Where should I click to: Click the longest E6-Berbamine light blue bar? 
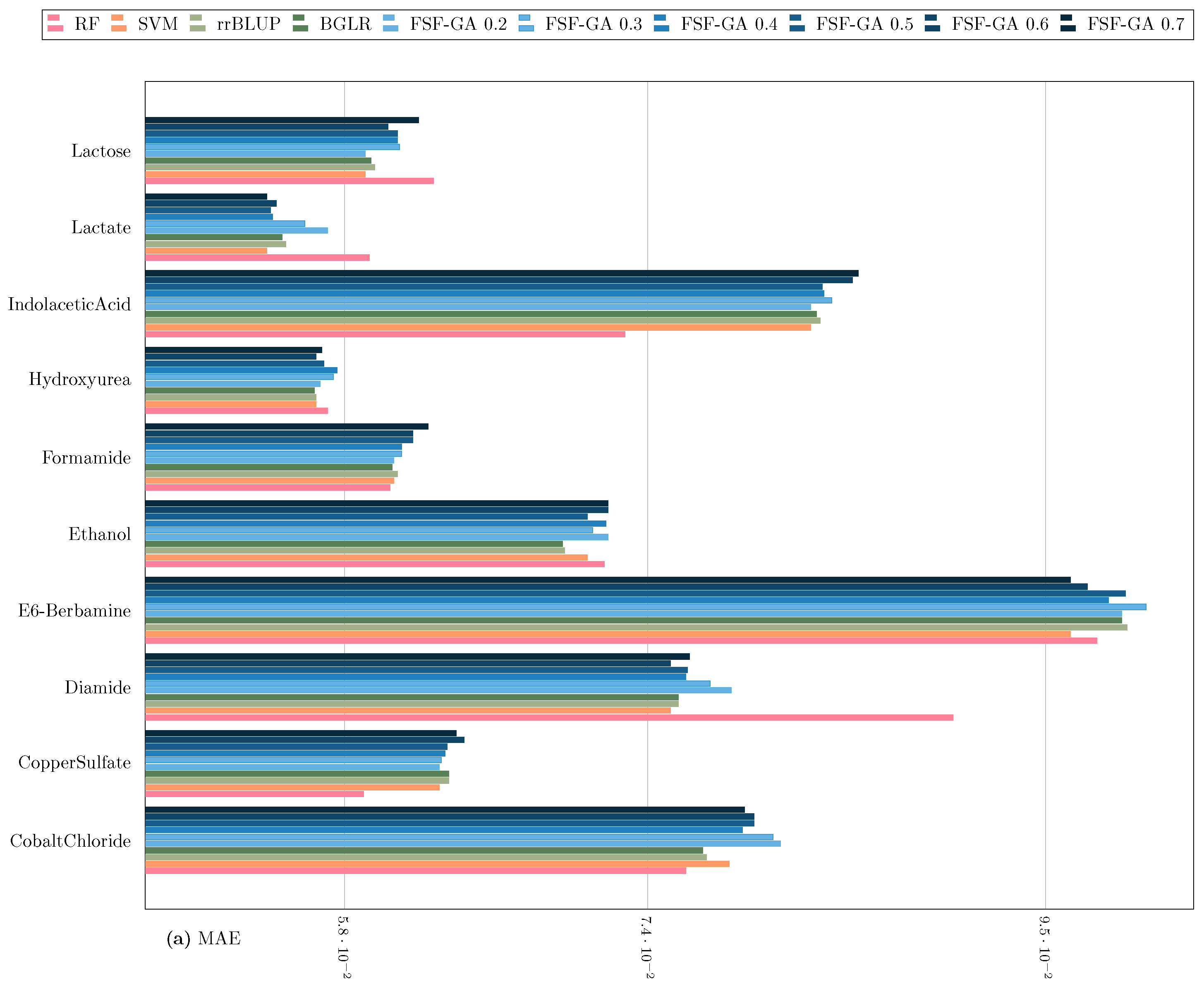point(645,607)
